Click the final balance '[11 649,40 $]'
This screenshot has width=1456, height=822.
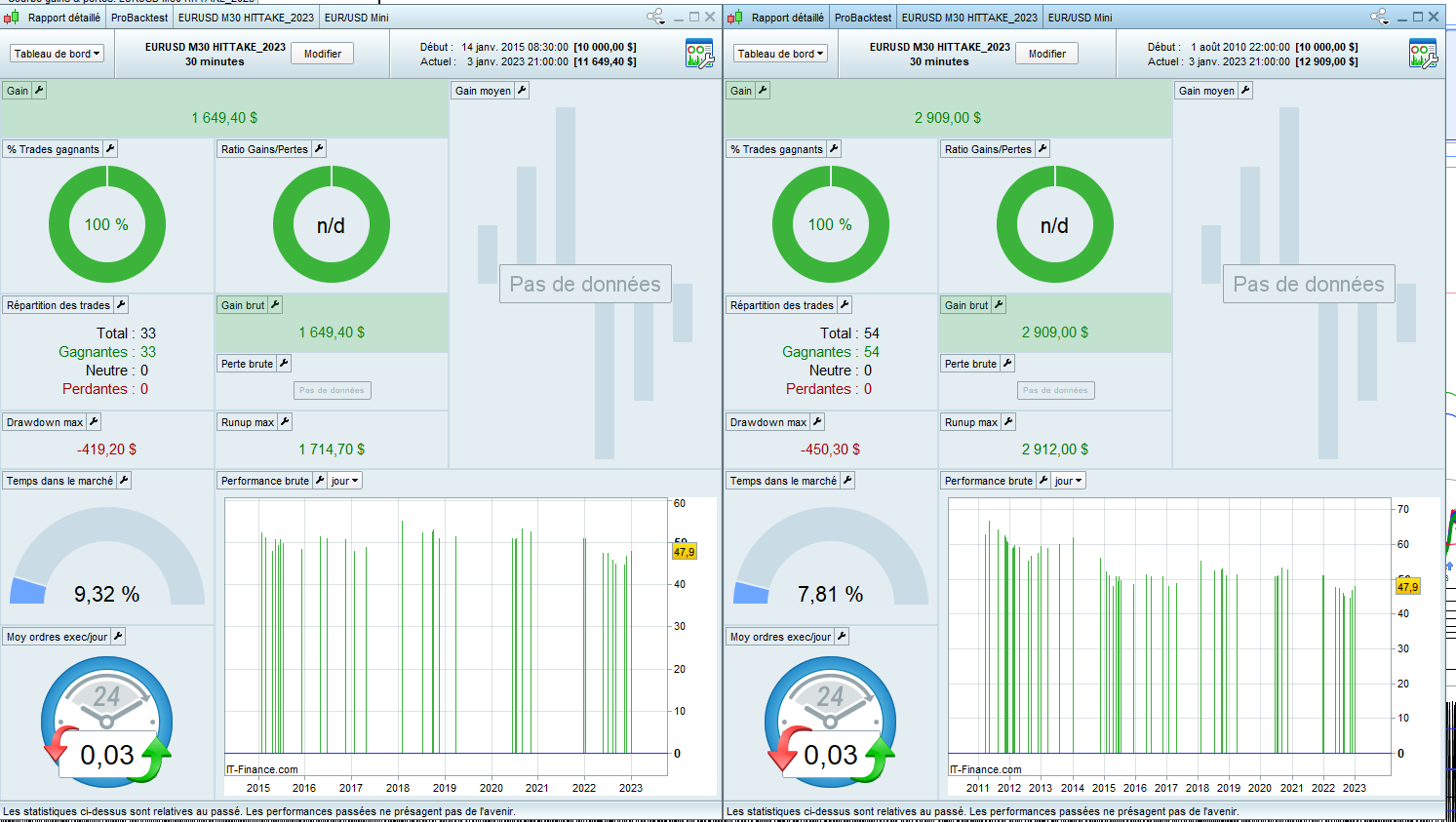605,61
